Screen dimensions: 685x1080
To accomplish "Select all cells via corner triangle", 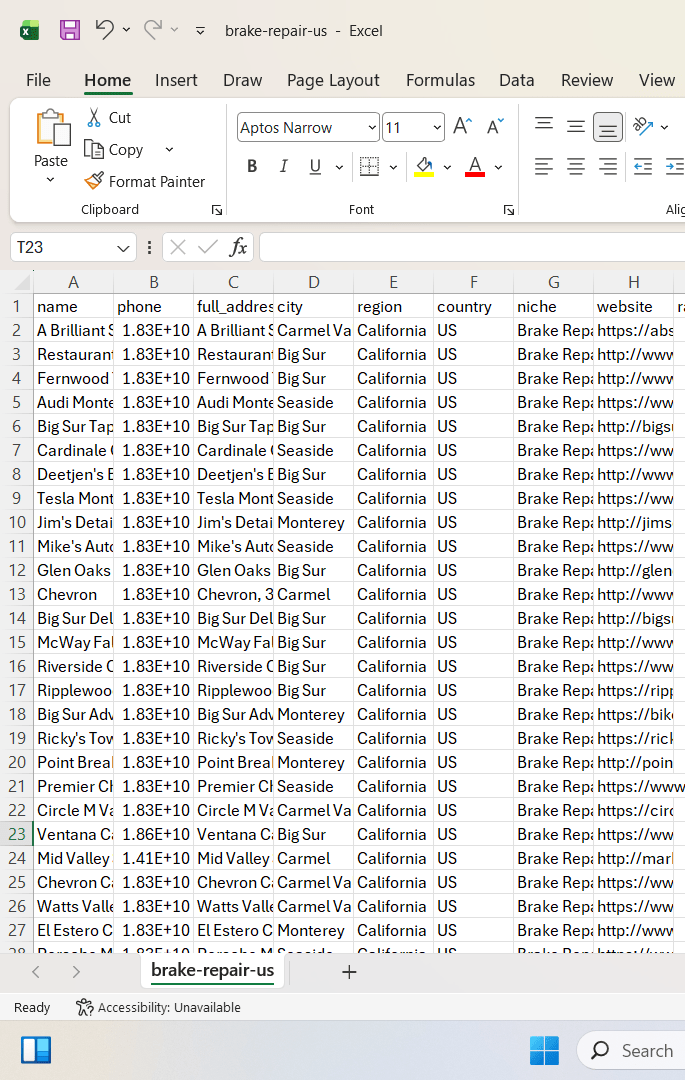I will click(x=23, y=282).
